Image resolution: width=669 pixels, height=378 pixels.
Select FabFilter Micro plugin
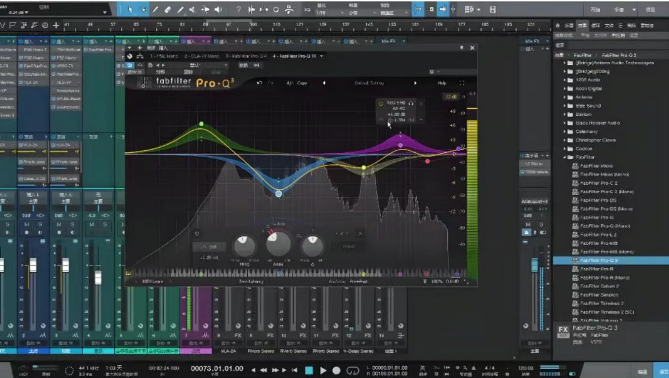pos(596,166)
